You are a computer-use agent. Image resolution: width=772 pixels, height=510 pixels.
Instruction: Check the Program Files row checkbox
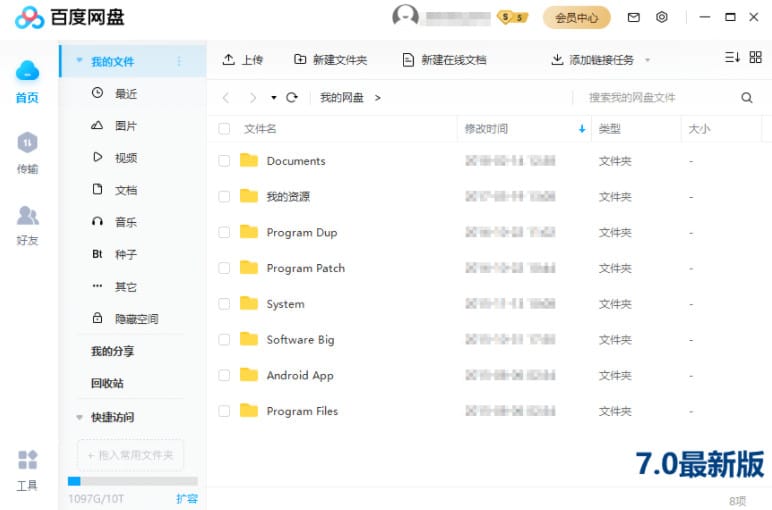tap(224, 411)
